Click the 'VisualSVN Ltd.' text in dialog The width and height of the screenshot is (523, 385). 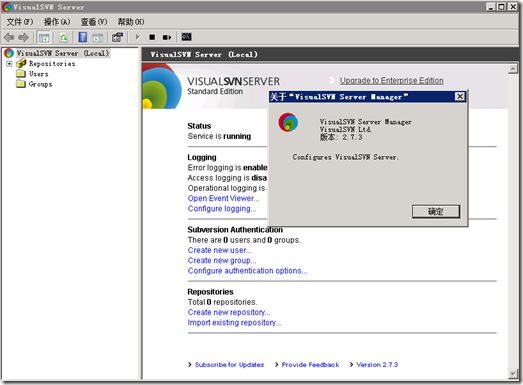346,129
